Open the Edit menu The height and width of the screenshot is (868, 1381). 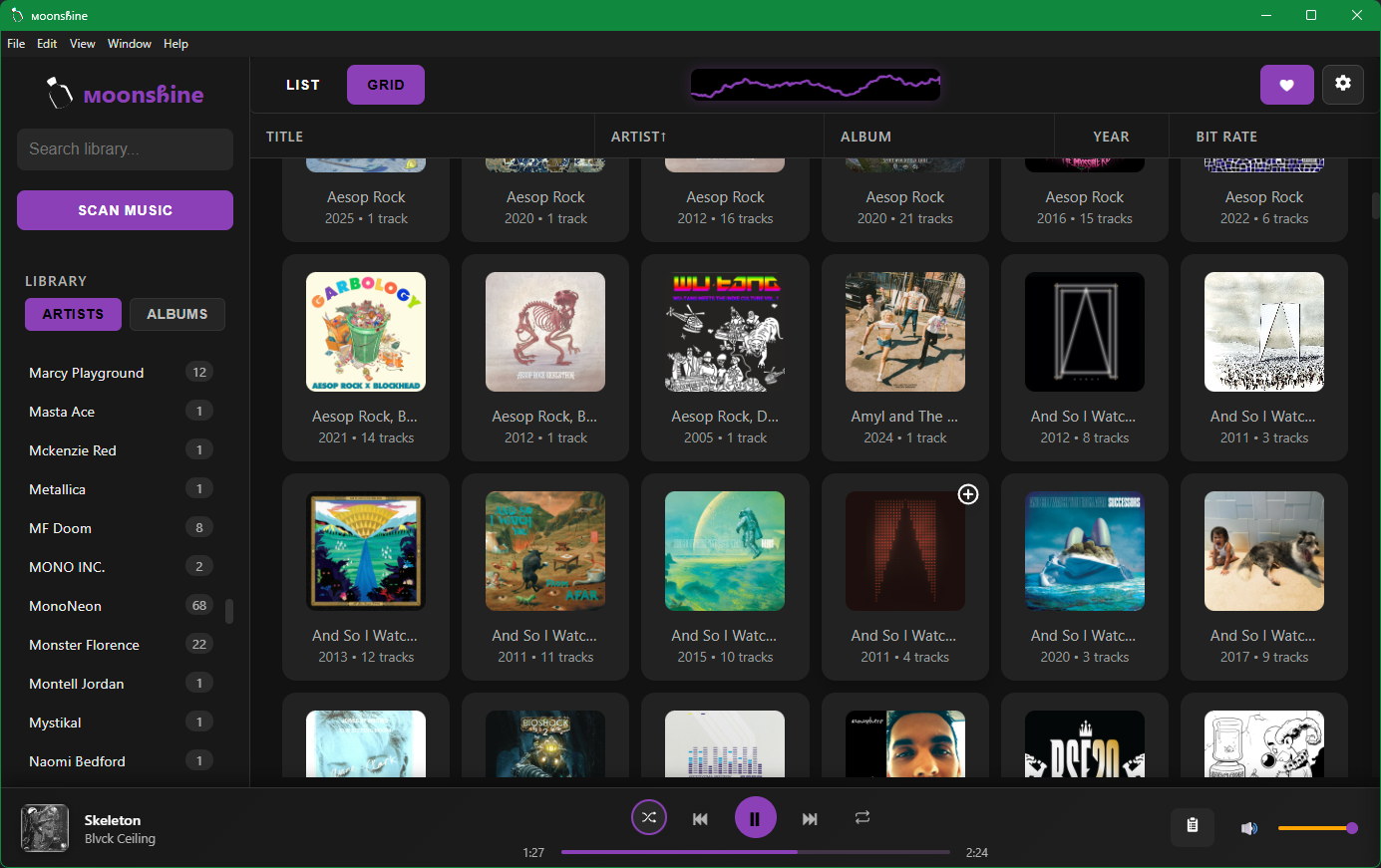47,44
